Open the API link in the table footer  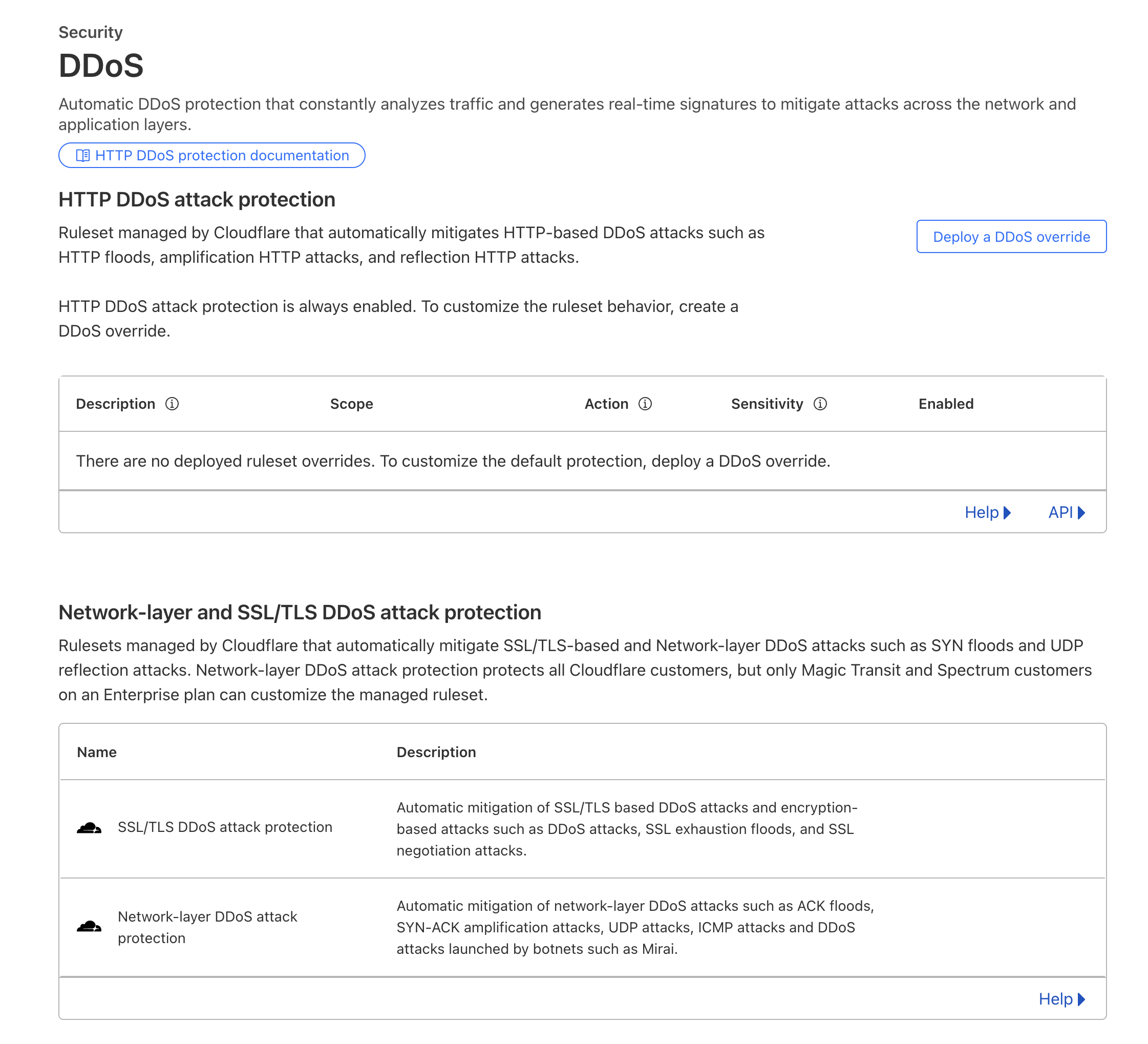coord(1061,512)
